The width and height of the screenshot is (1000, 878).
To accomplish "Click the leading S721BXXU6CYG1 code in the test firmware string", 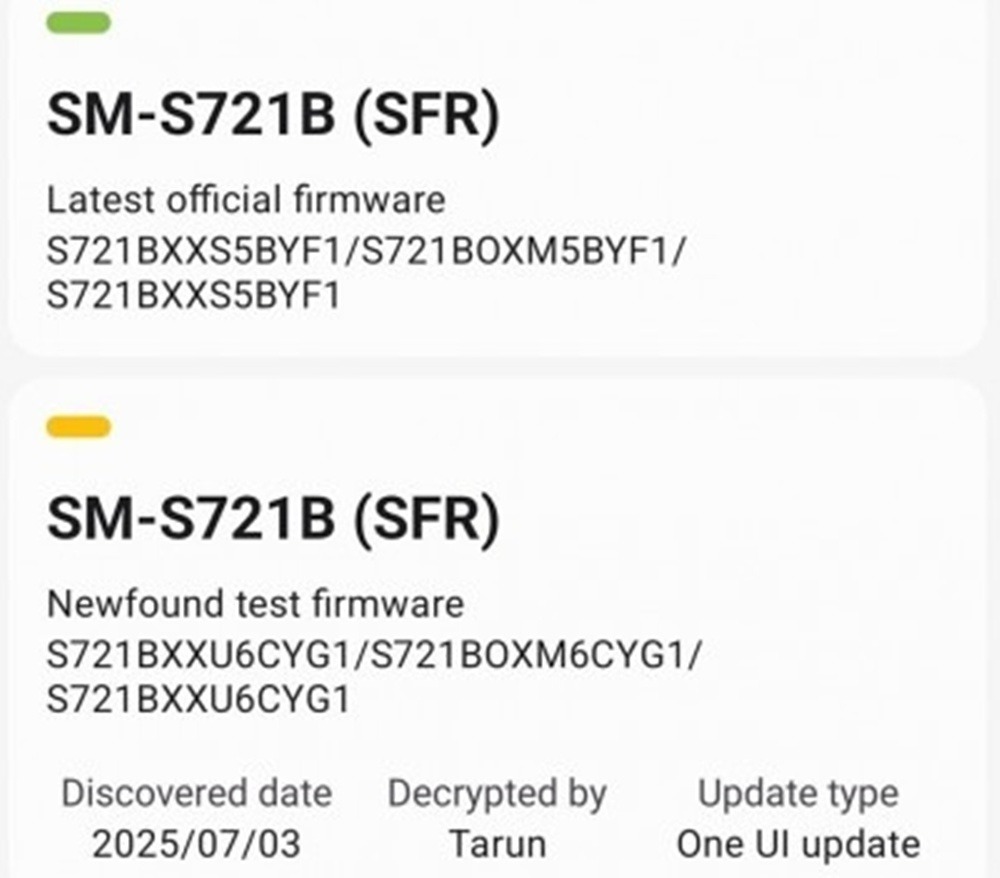I will point(198,654).
